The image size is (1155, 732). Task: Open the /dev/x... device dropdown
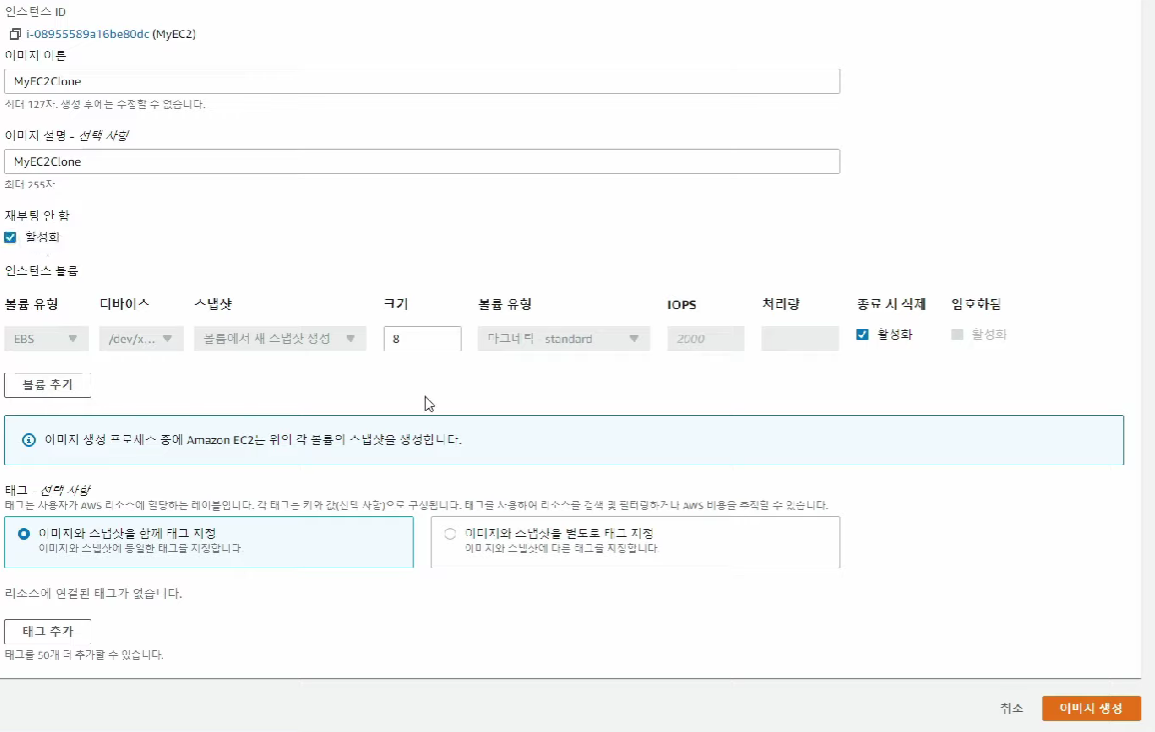(x=141, y=339)
